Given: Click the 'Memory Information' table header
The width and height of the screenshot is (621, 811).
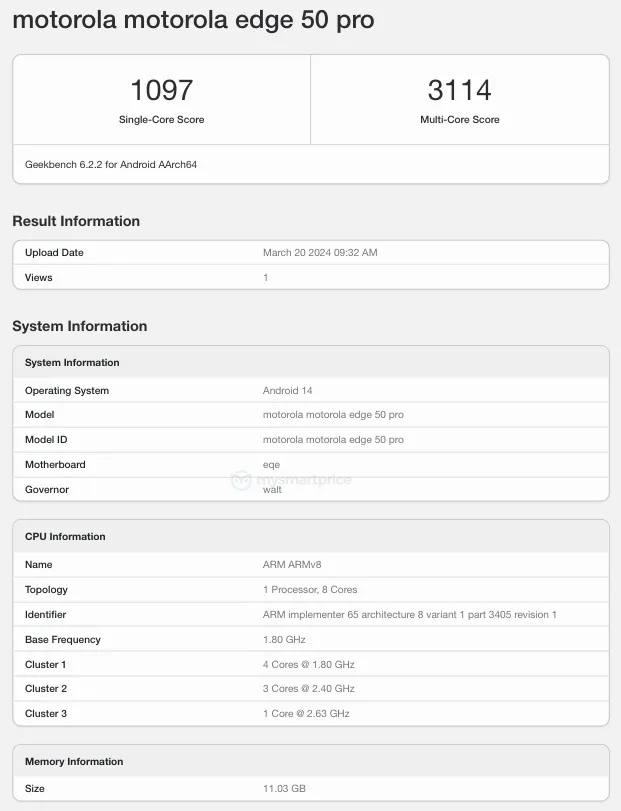Looking at the screenshot, I should pyautogui.click(x=74, y=762).
